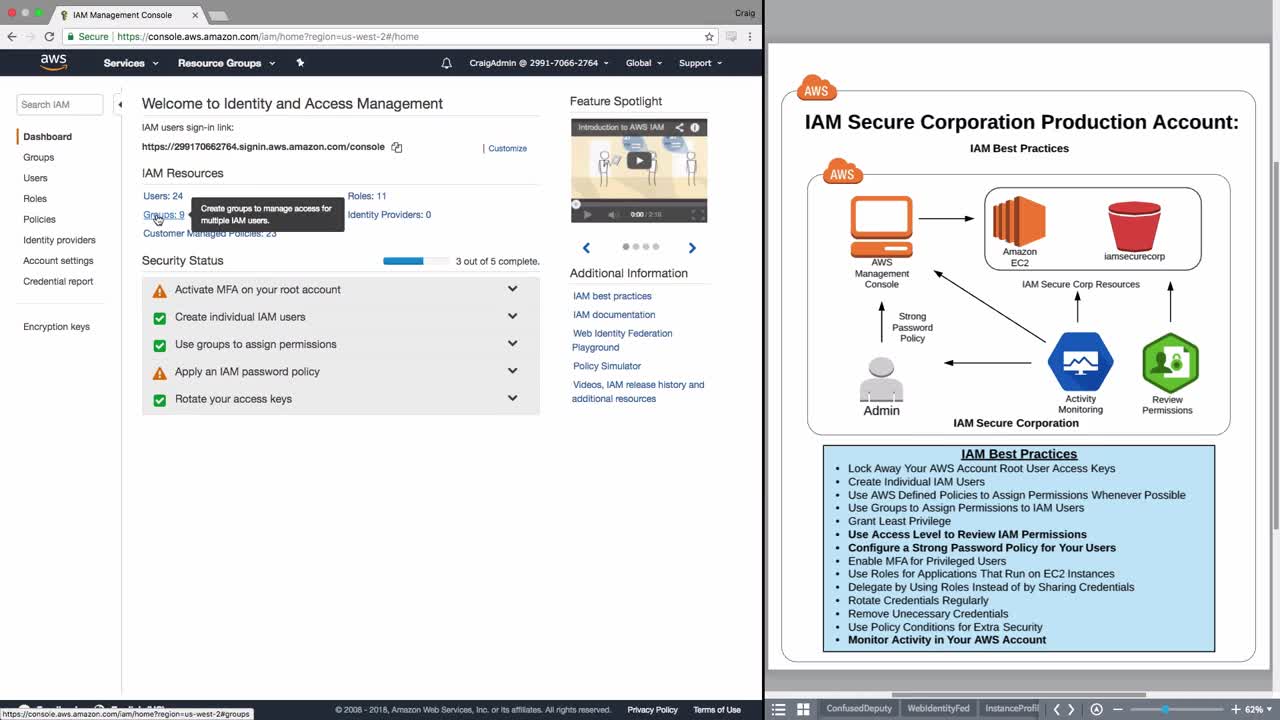Go back using the browser back arrow
This screenshot has height=720, width=1280.
[12, 36]
